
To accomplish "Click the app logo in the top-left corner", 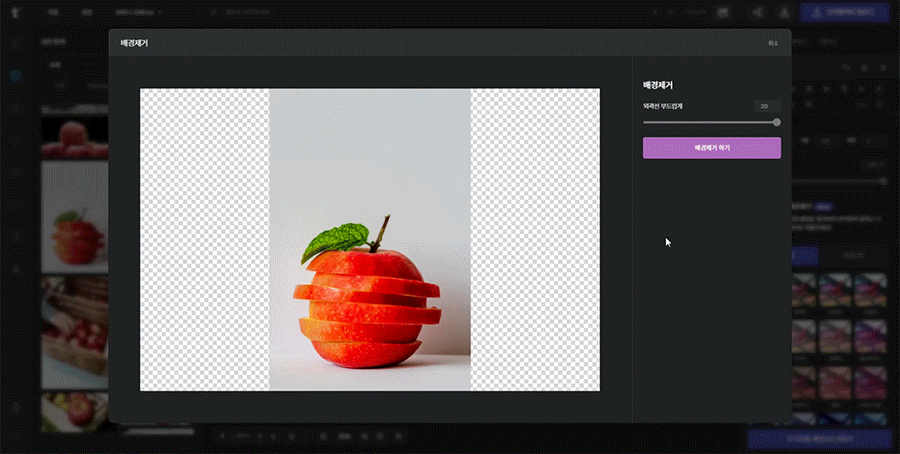I will point(16,13).
